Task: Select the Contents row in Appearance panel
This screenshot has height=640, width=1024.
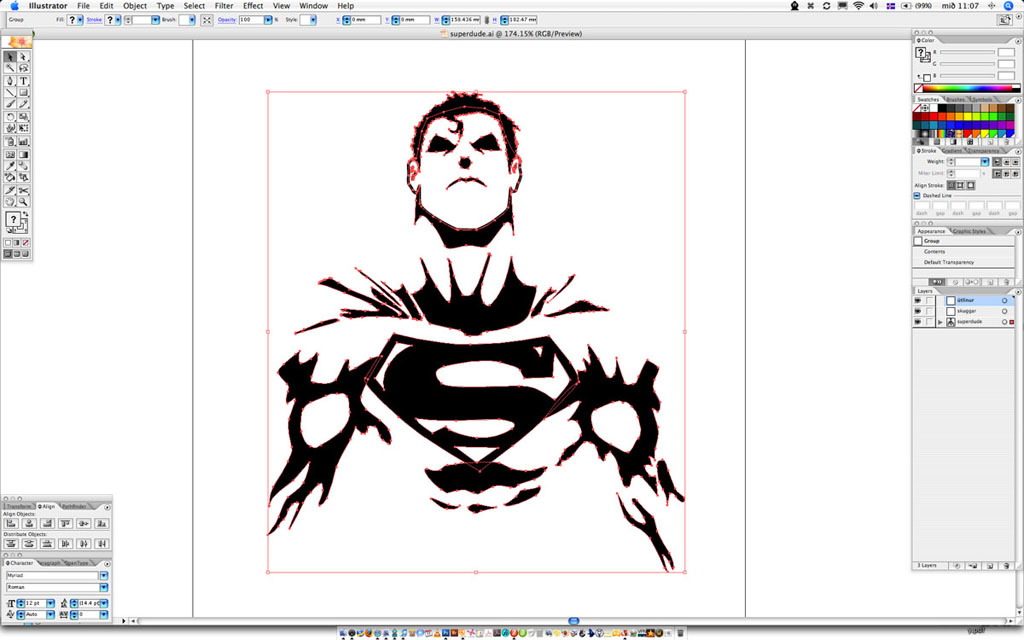Action: tap(963, 251)
